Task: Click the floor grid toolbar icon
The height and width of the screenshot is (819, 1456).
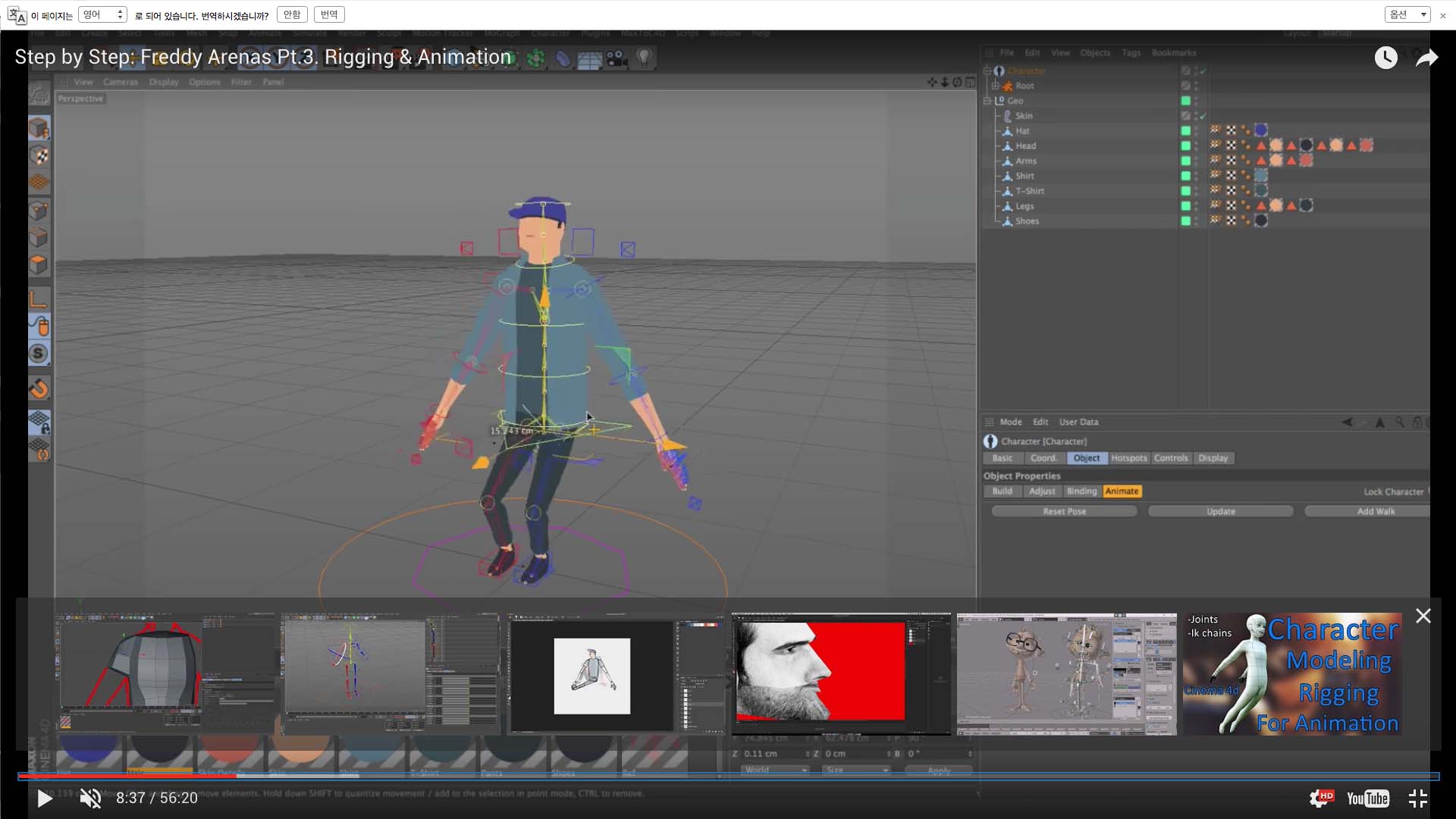Action: 589,58
